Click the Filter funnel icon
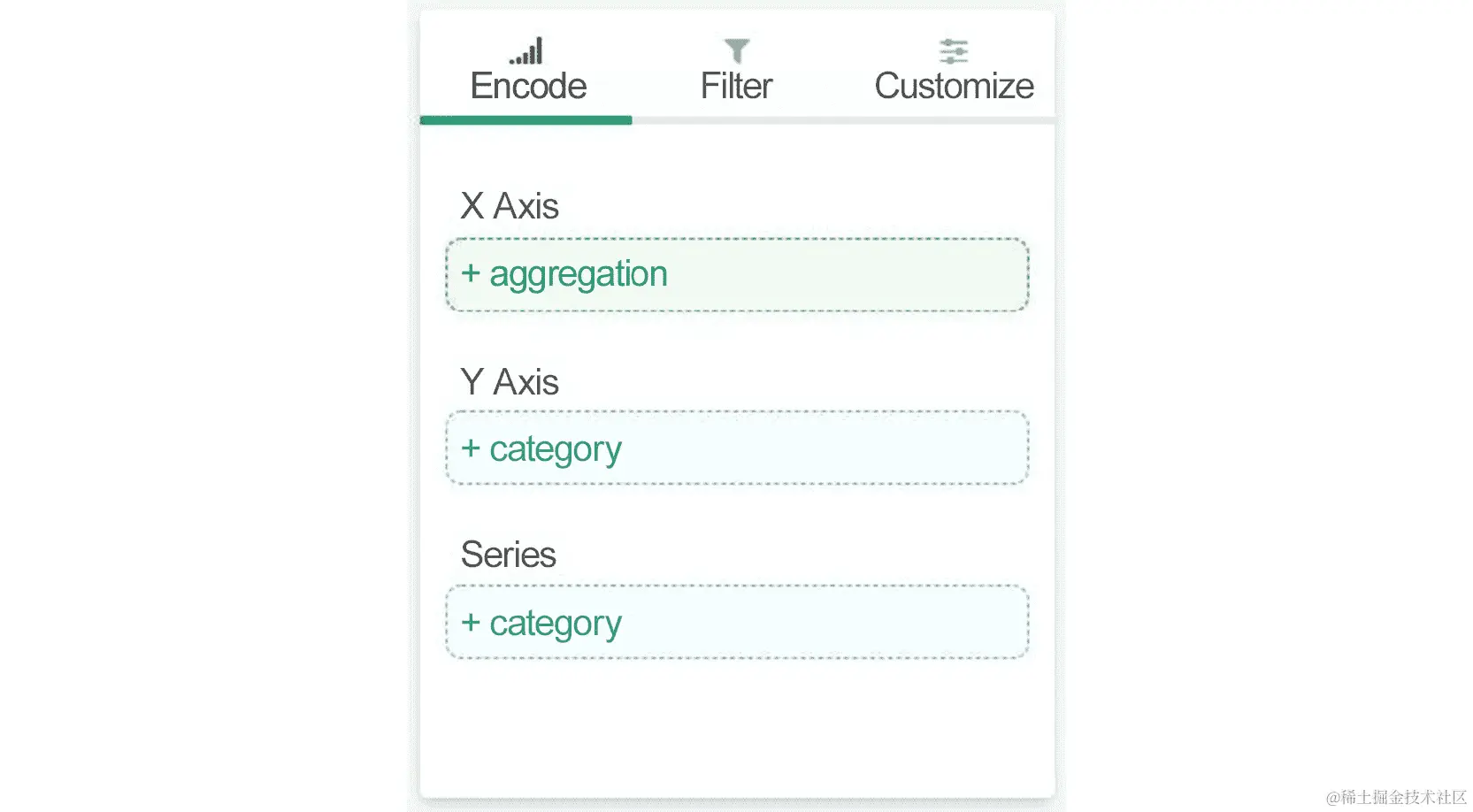 (x=736, y=51)
